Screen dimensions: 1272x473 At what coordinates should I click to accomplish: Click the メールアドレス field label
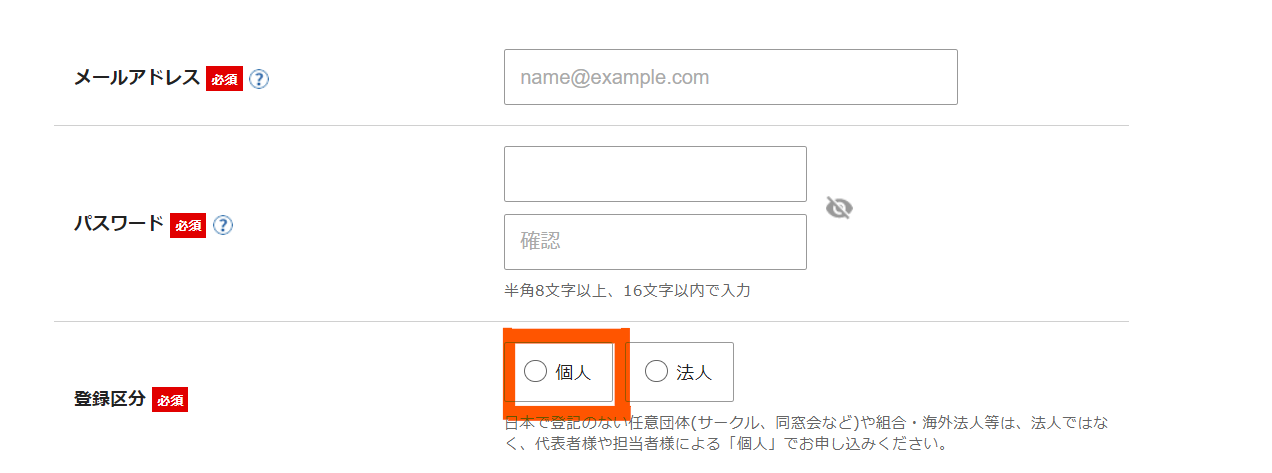click(137, 78)
